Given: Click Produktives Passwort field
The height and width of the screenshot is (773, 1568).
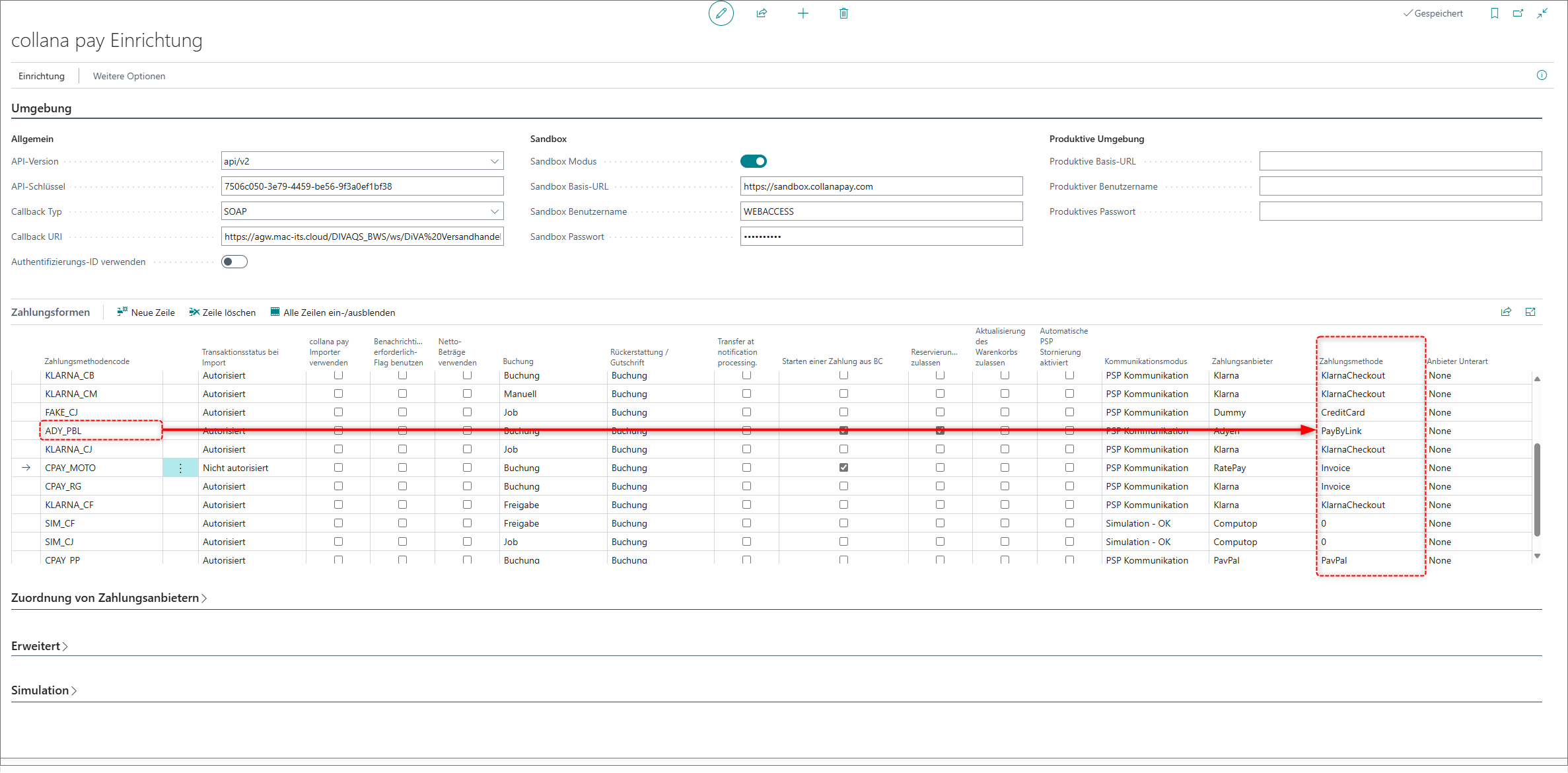Looking at the screenshot, I should point(1400,211).
